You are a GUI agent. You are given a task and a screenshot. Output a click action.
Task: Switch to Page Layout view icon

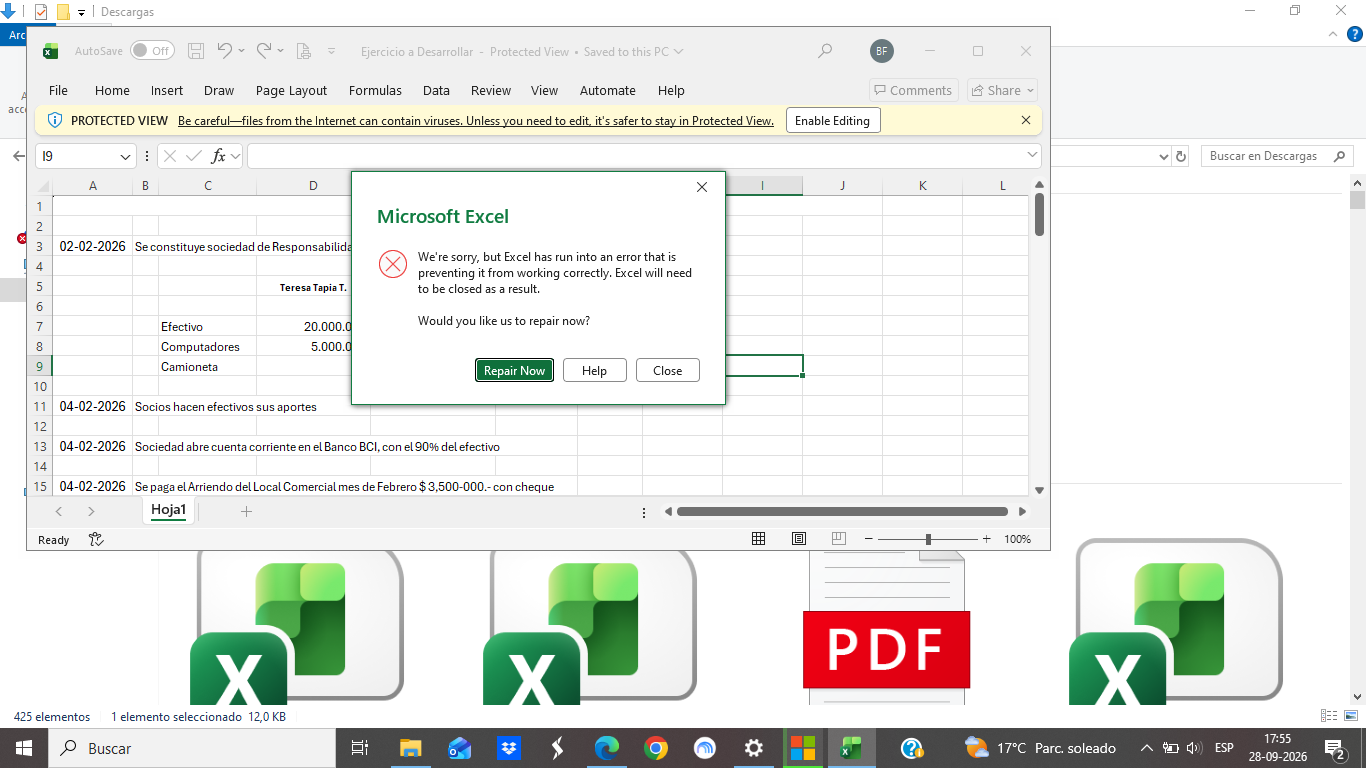tap(799, 539)
